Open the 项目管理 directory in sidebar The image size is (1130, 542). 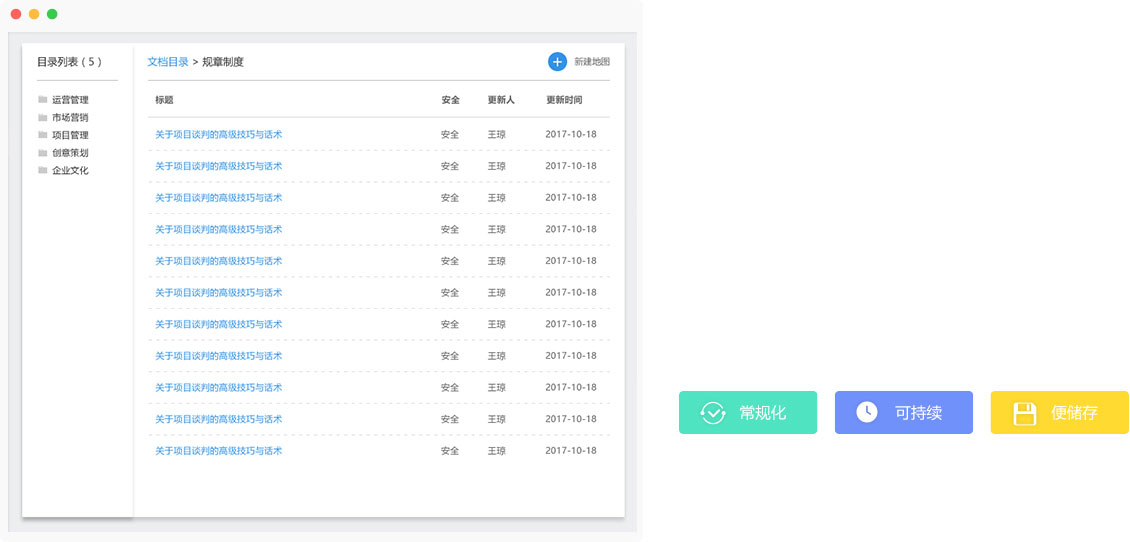tap(70, 135)
